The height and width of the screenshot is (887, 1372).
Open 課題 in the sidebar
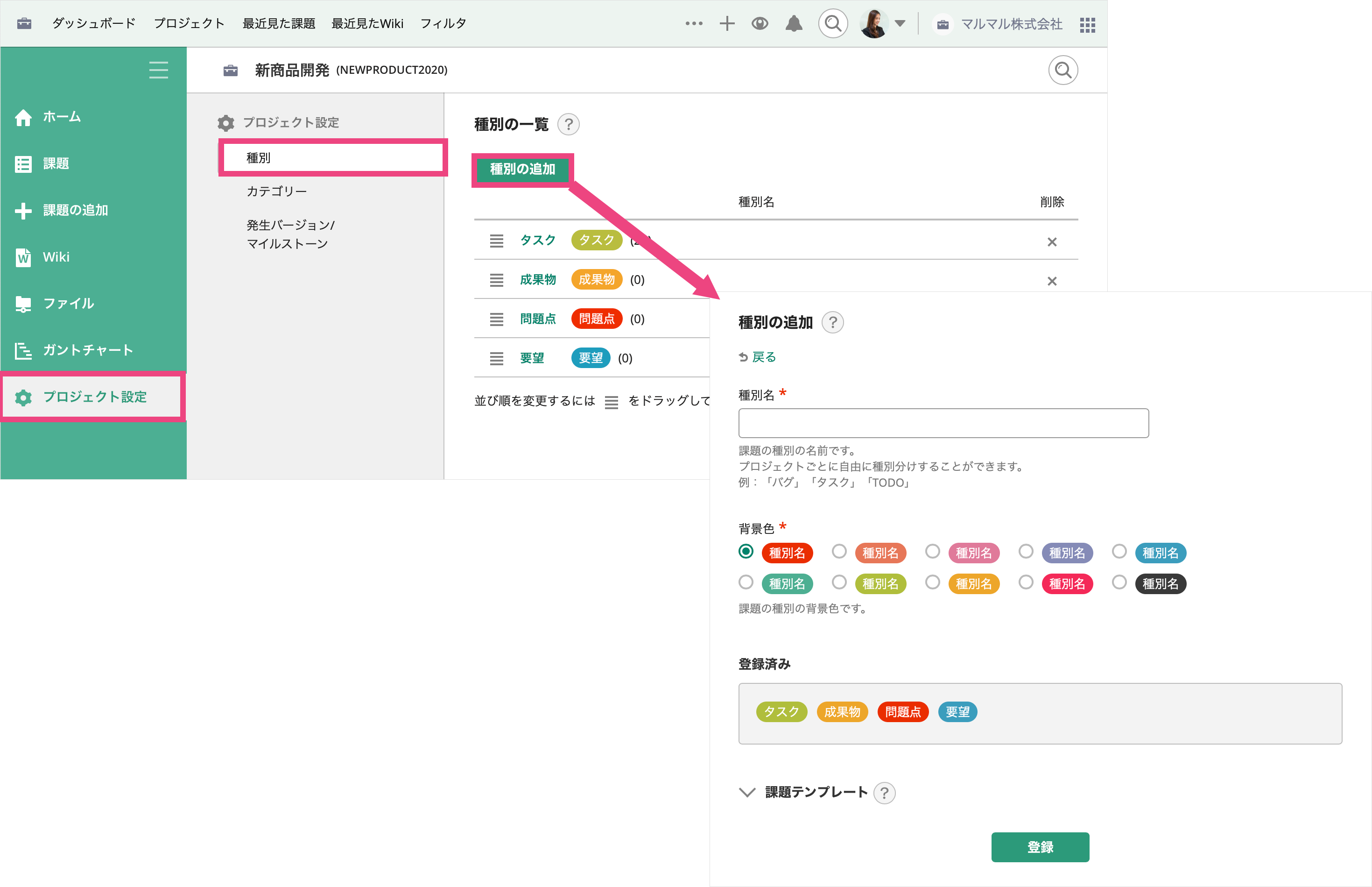point(56,163)
